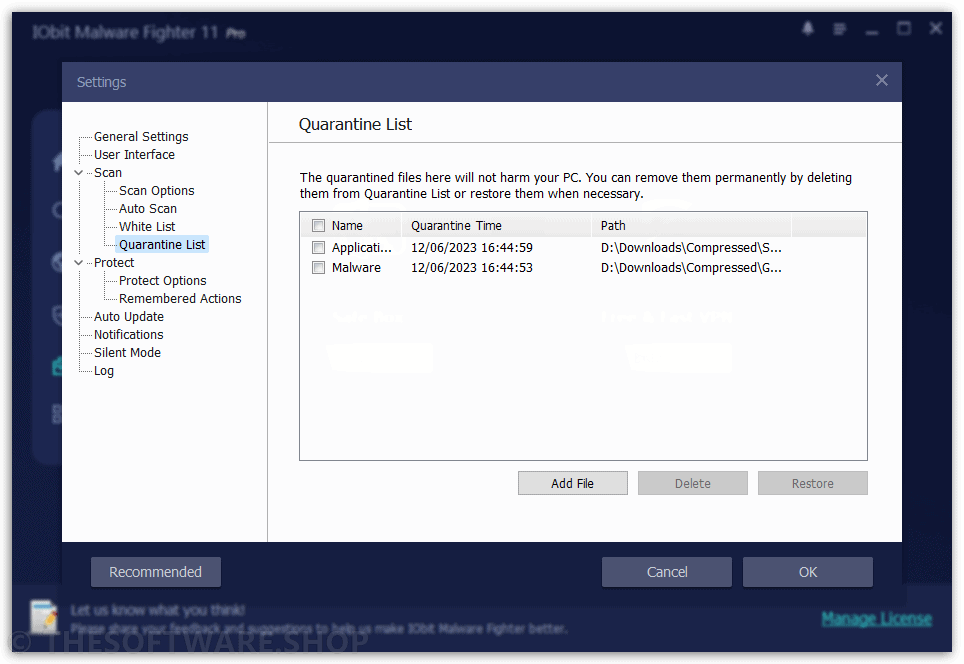Click the Add File button
964x664 pixels.
point(572,483)
